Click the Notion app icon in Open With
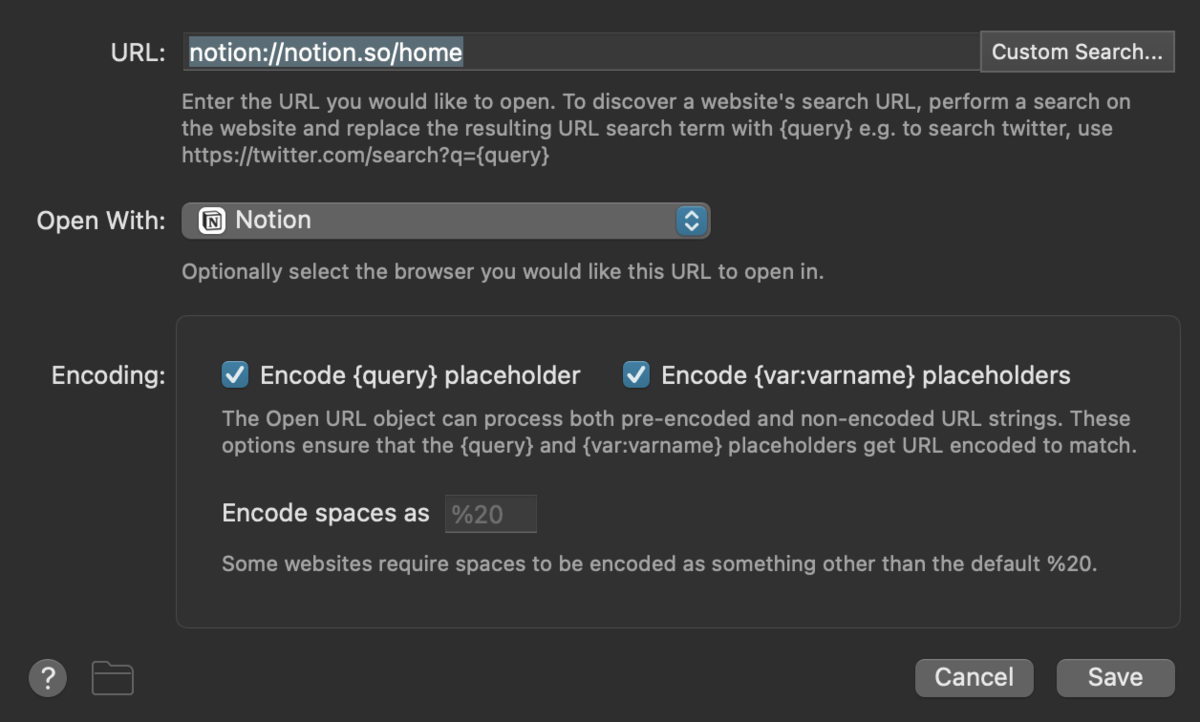 click(x=212, y=221)
